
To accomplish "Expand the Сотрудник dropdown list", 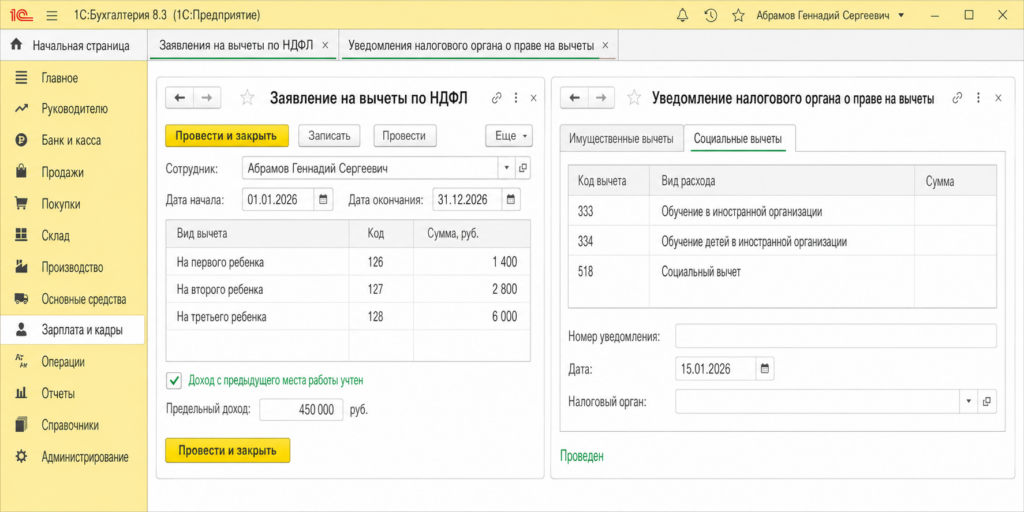I will pyautogui.click(x=507, y=168).
